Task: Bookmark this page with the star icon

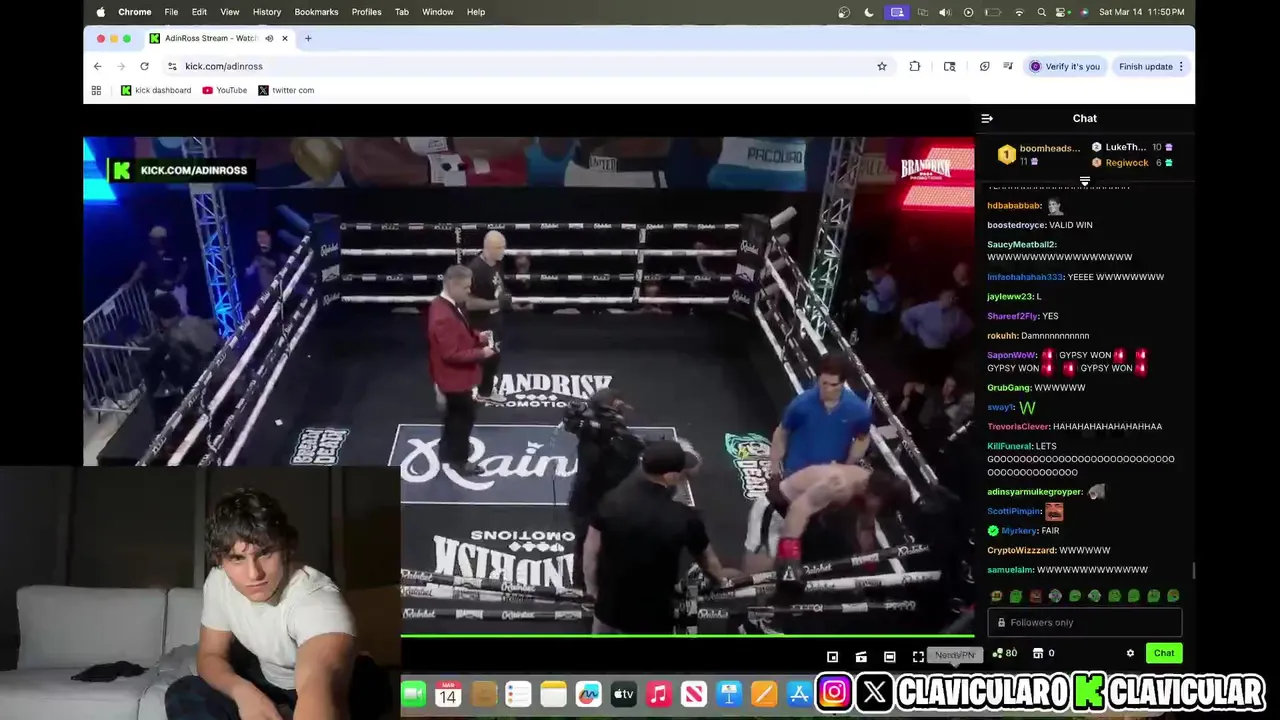Action: 882,66
